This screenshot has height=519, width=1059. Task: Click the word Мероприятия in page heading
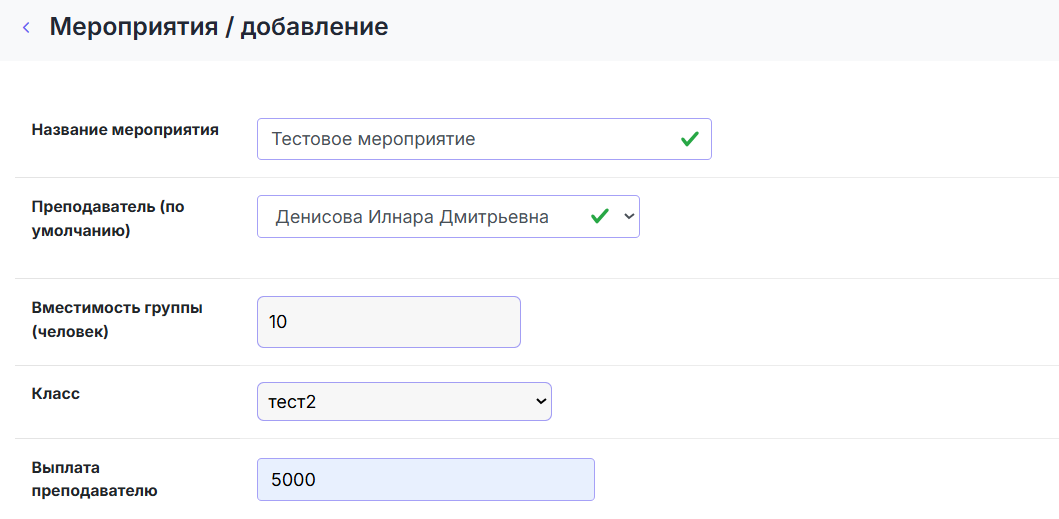click(x=134, y=27)
